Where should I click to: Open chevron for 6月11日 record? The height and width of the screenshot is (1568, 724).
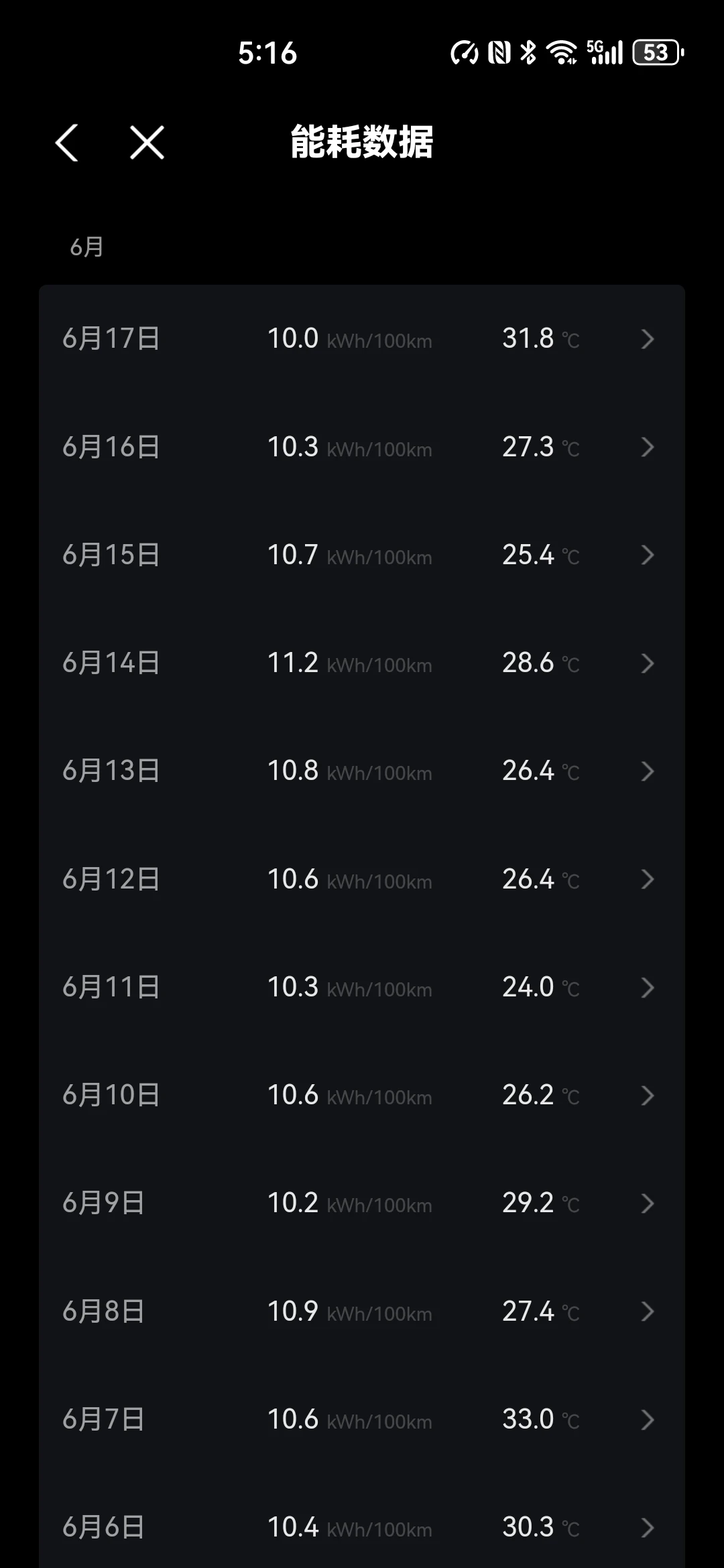click(x=647, y=988)
